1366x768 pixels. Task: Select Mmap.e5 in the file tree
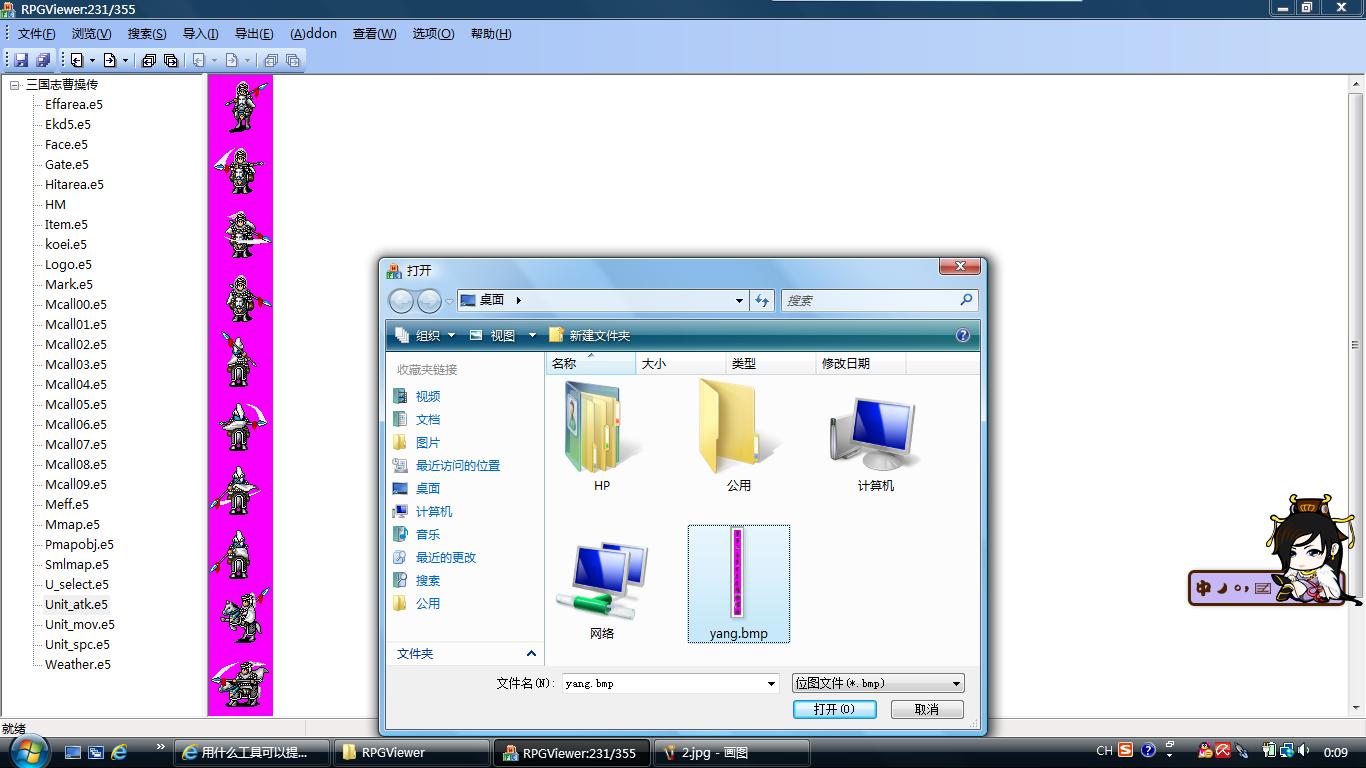click(72, 524)
